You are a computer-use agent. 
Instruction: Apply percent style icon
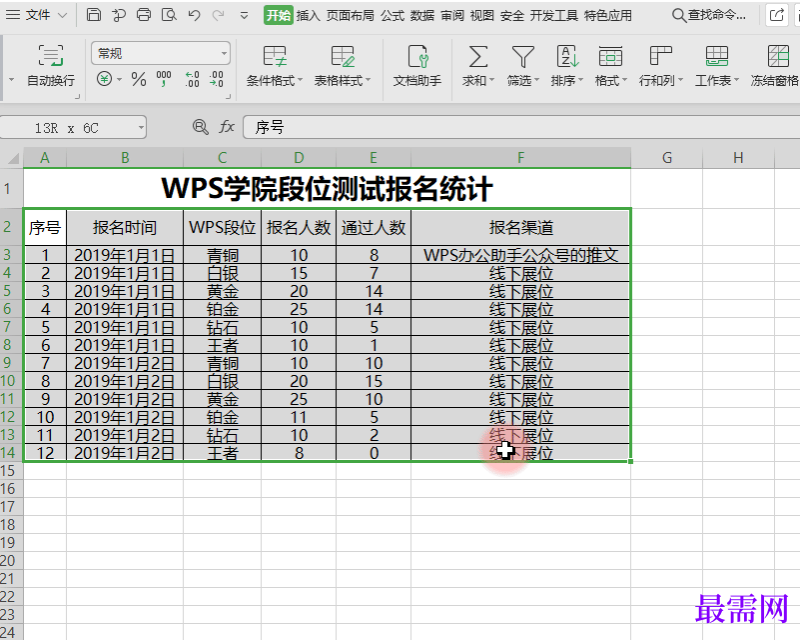click(x=138, y=79)
